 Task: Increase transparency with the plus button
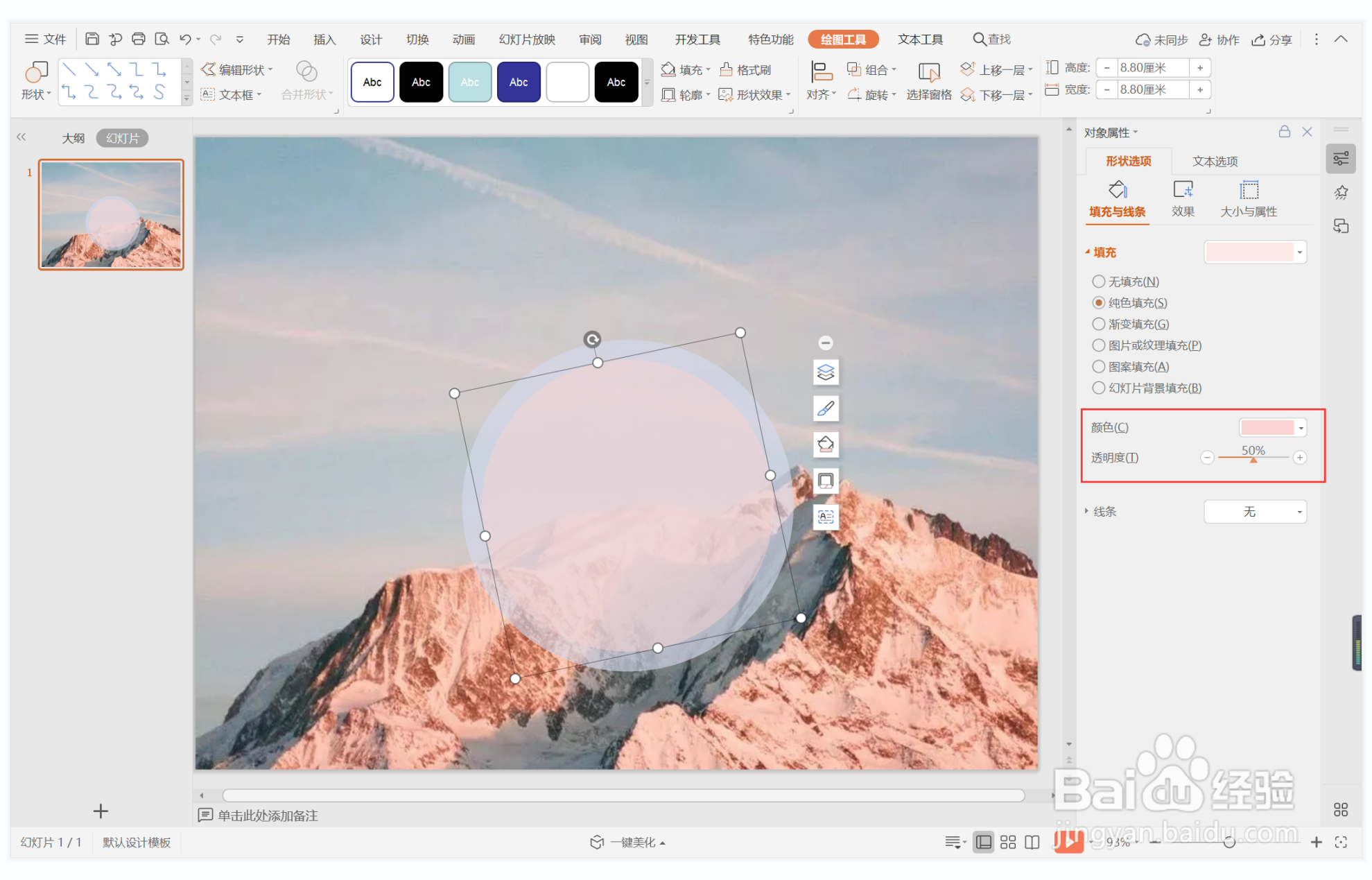tap(1300, 458)
